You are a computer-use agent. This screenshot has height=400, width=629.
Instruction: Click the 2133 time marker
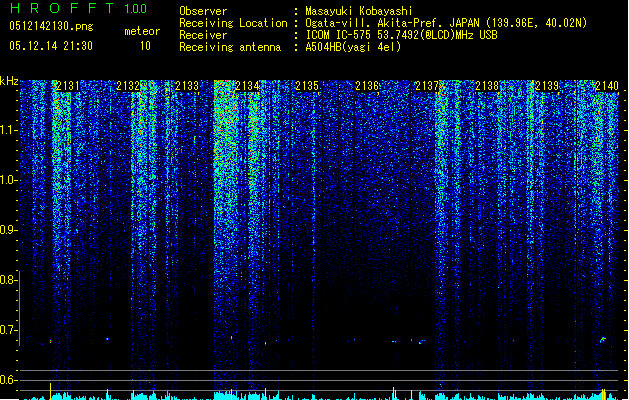tap(187, 86)
